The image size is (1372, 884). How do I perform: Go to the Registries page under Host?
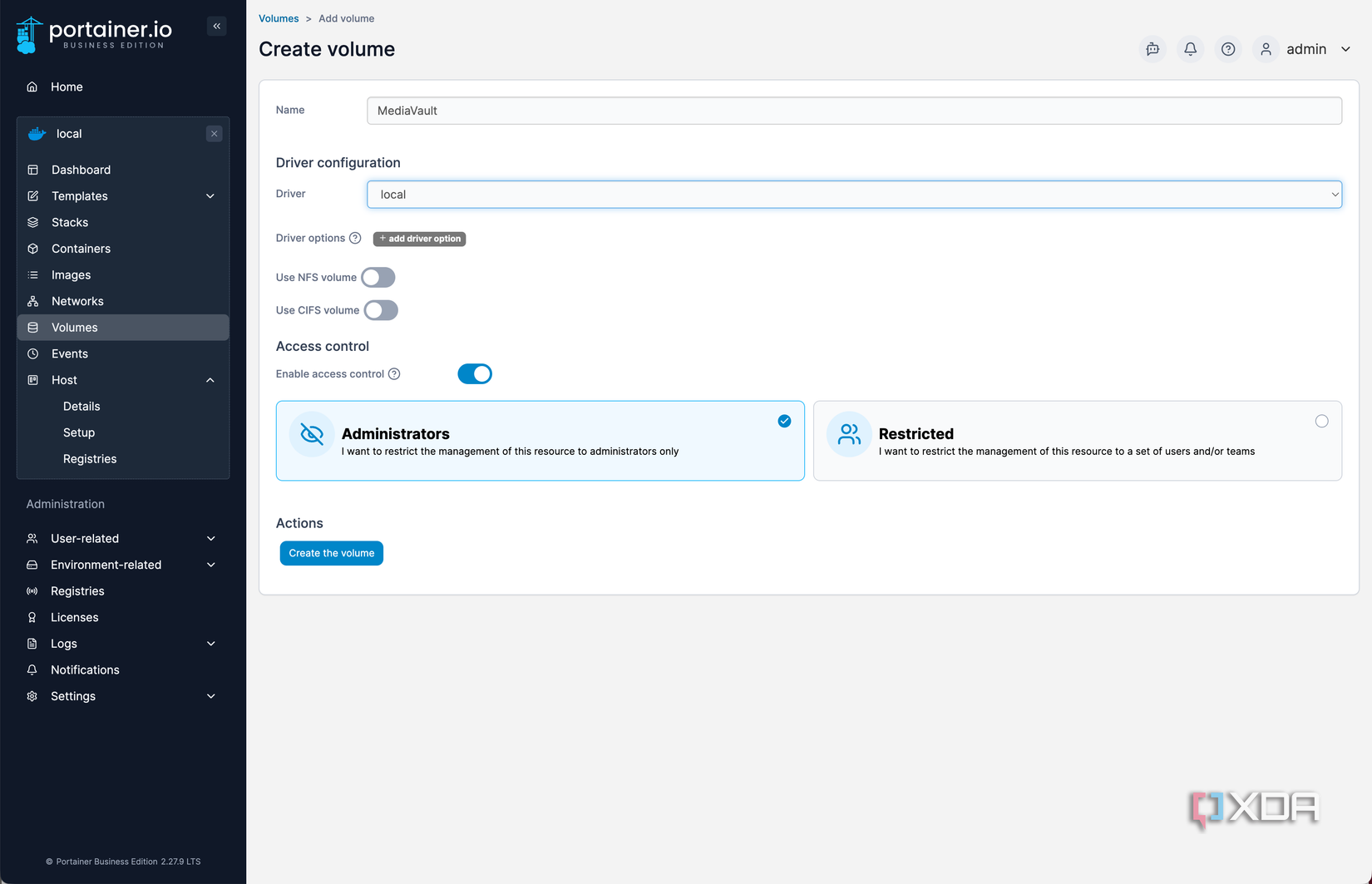[90, 458]
